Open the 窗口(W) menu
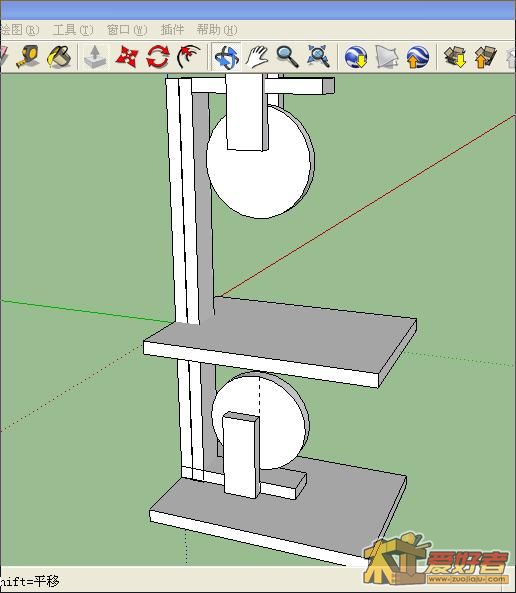Image resolution: width=516 pixels, height=593 pixels. (127, 29)
